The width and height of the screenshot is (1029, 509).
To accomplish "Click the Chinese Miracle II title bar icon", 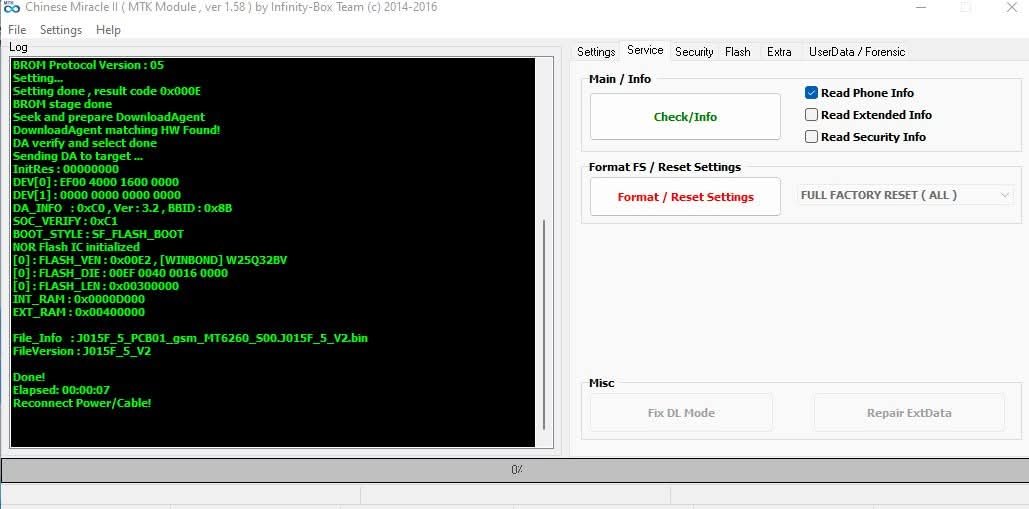I will pyautogui.click(x=13, y=8).
